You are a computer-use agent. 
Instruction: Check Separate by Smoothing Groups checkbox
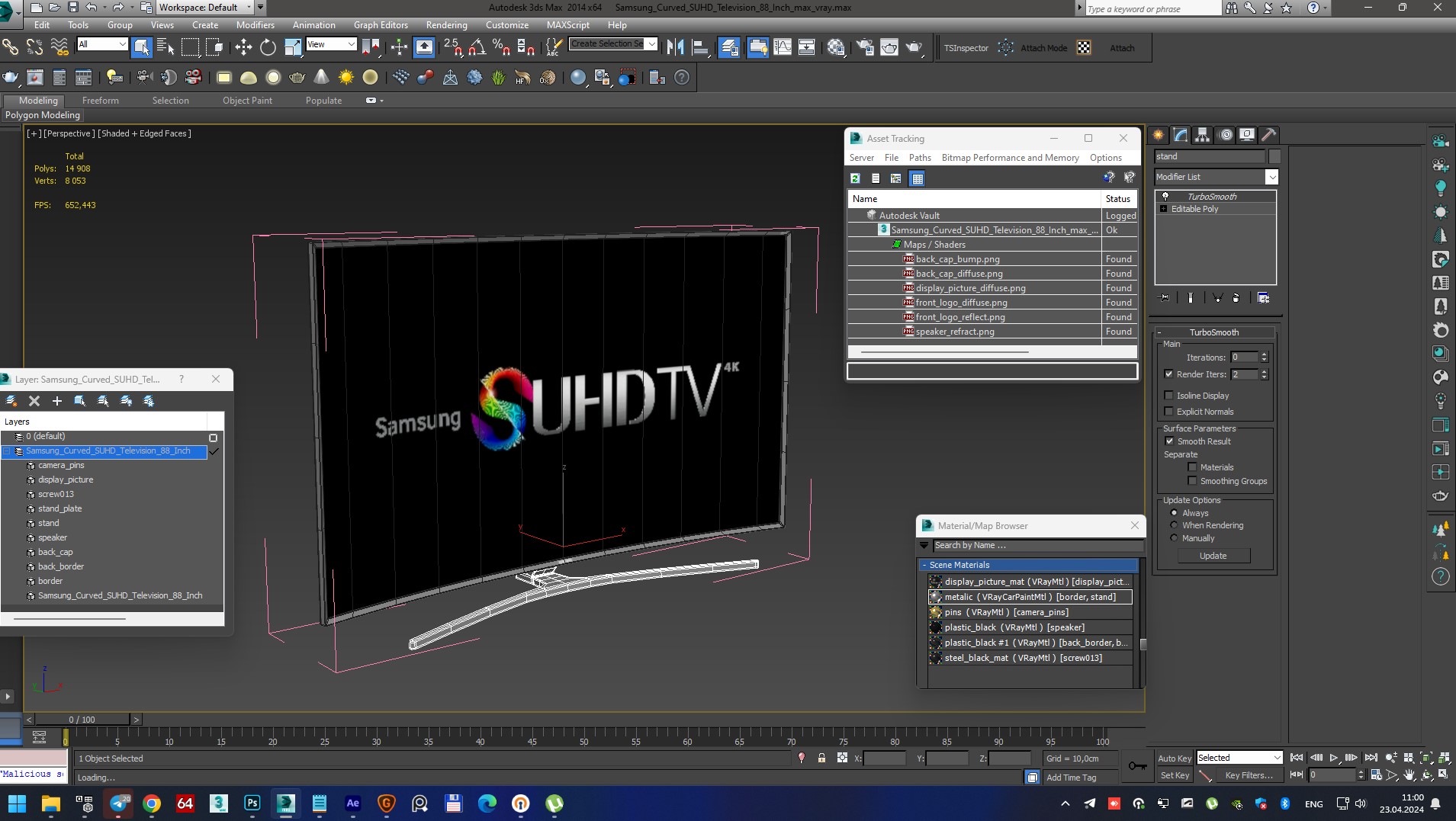1192,481
